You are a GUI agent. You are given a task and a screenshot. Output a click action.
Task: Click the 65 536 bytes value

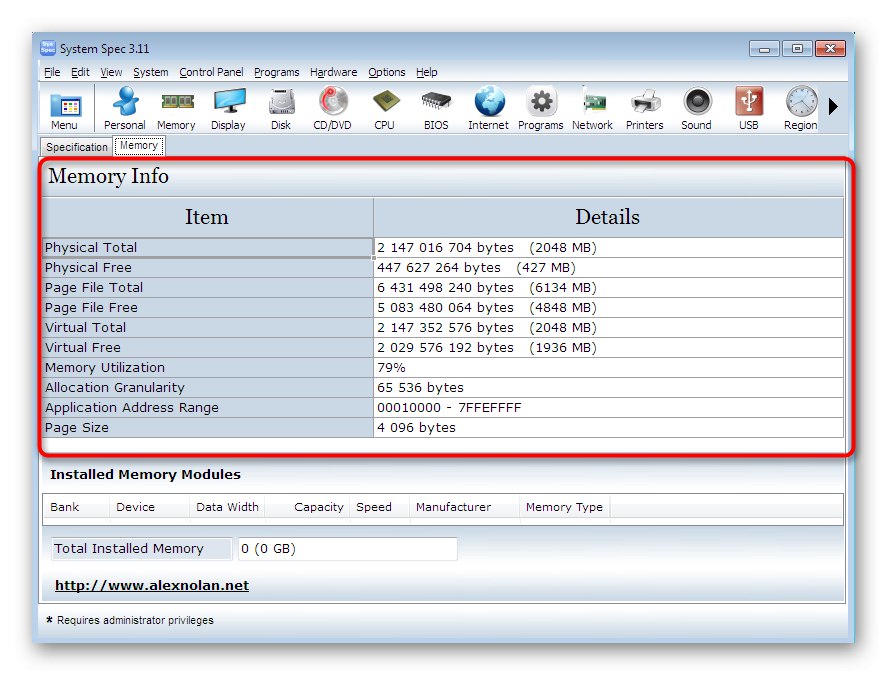420,388
